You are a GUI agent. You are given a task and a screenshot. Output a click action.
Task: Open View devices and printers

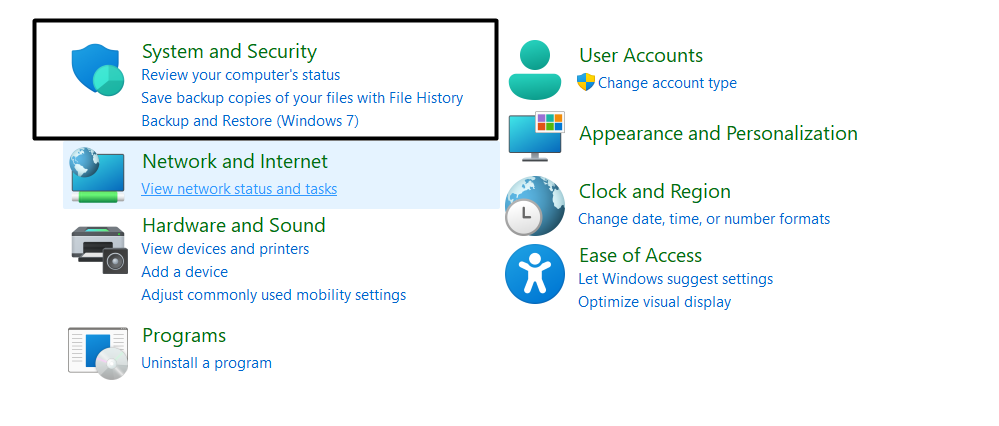[x=225, y=249]
